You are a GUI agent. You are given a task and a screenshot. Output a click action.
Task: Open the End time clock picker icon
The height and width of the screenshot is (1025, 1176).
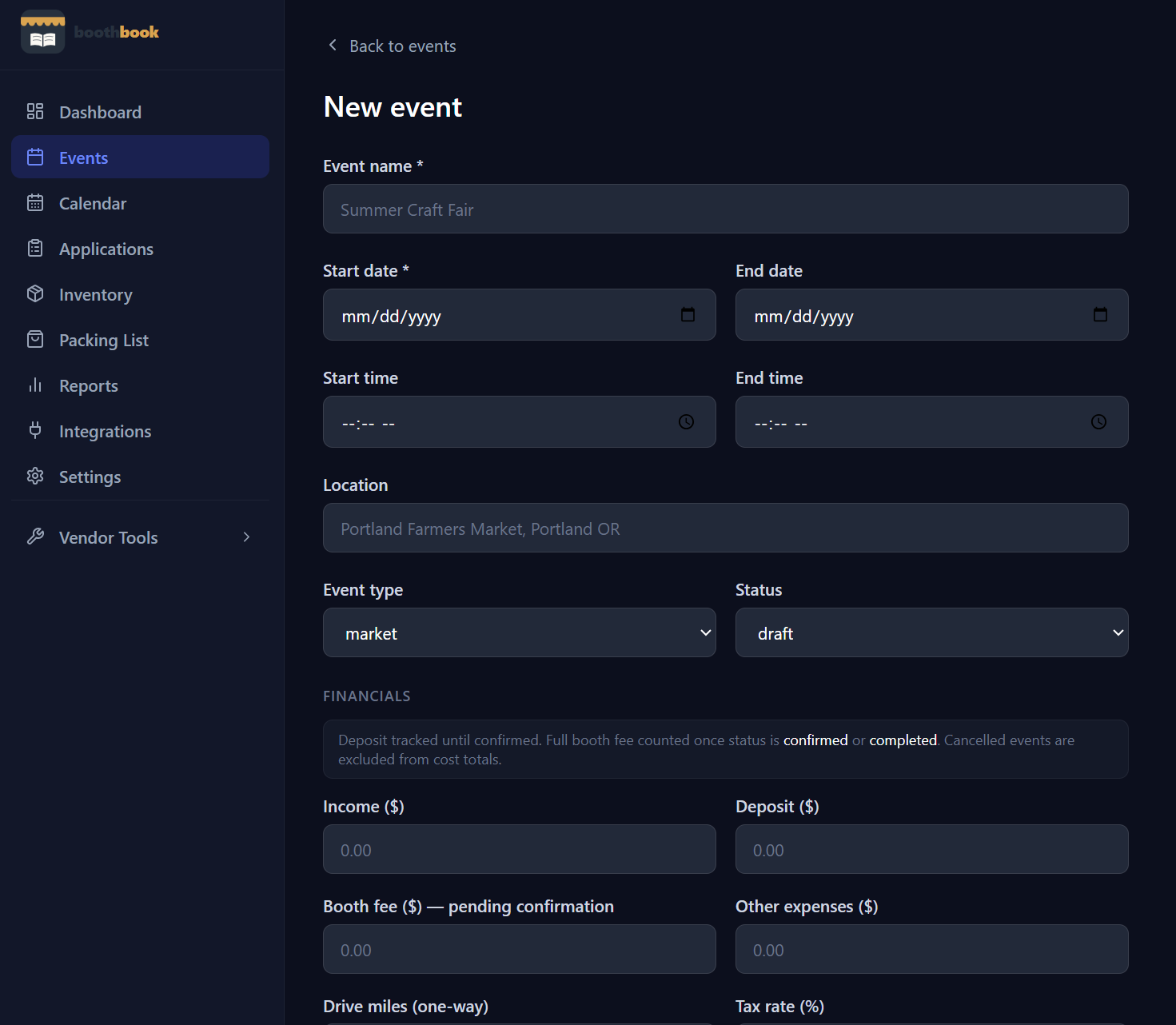tap(1098, 421)
